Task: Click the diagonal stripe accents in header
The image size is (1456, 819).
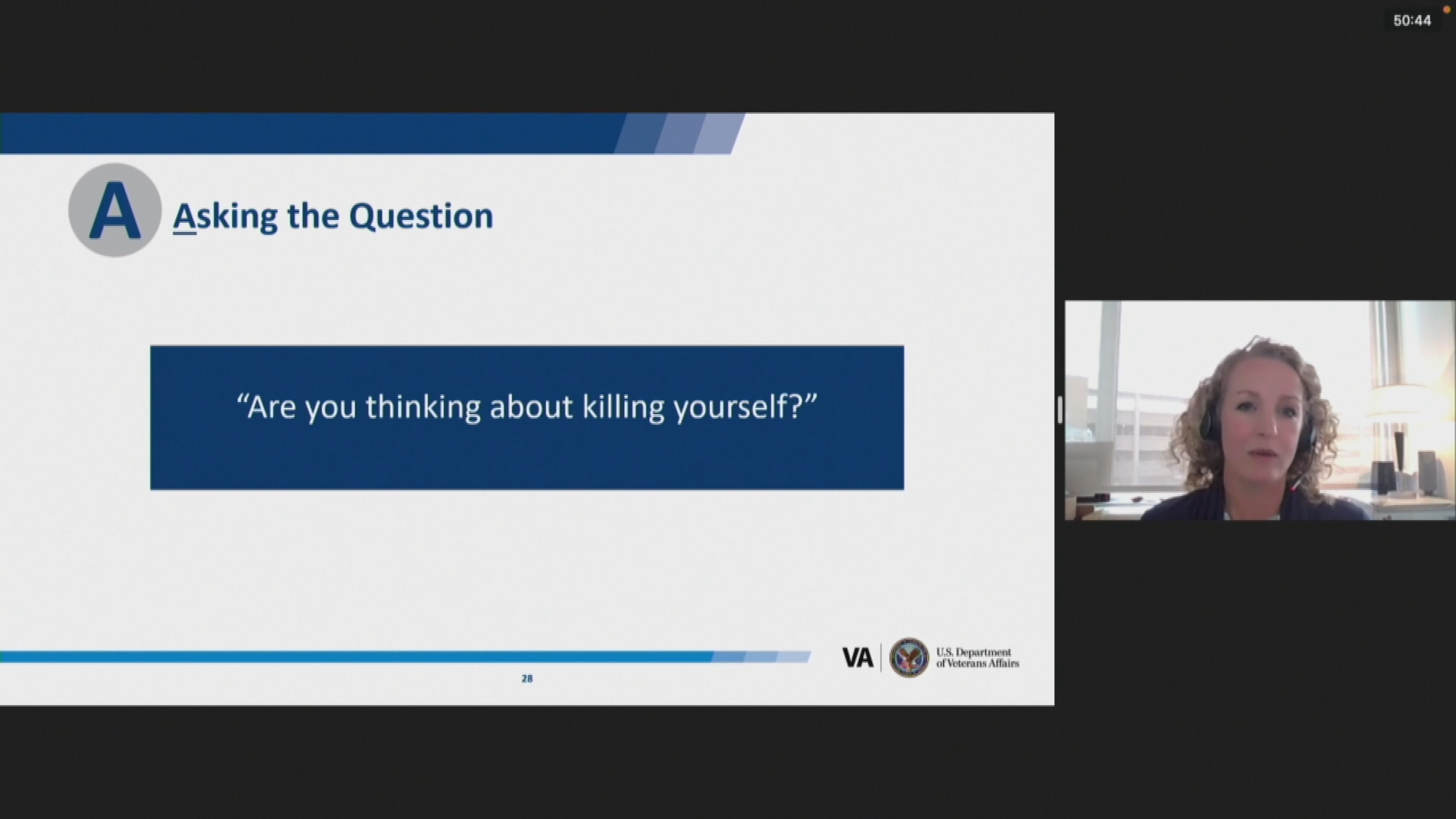Action: click(x=680, y=133)
